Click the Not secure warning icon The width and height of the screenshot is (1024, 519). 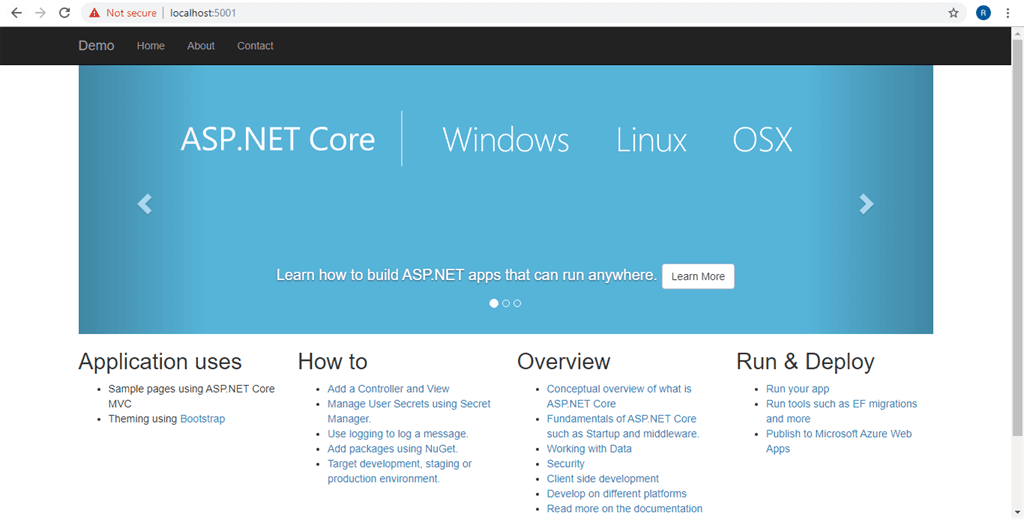pyautogui.click(x=94, y=13)
